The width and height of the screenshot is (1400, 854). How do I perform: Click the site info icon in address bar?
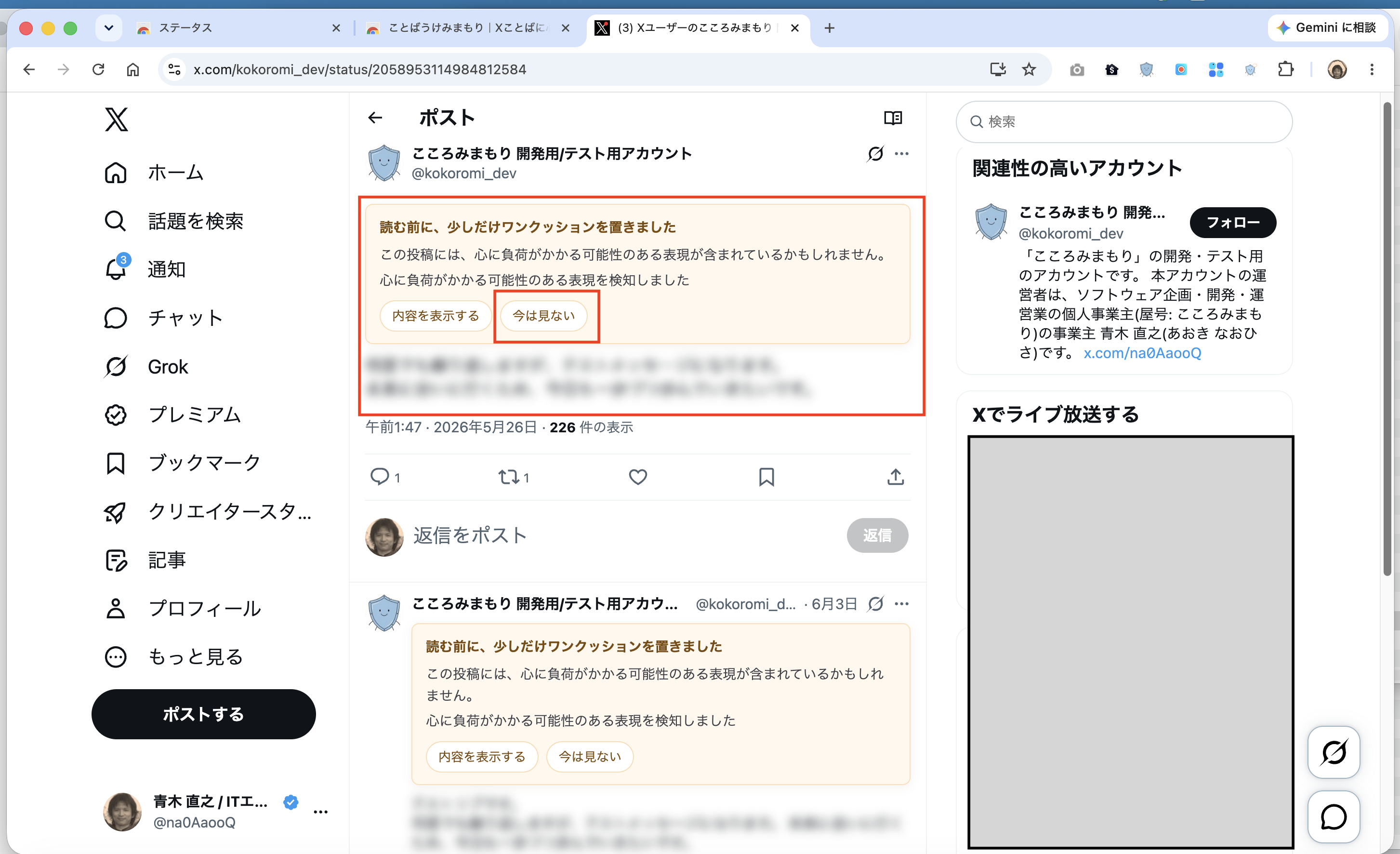click(174, 69)
